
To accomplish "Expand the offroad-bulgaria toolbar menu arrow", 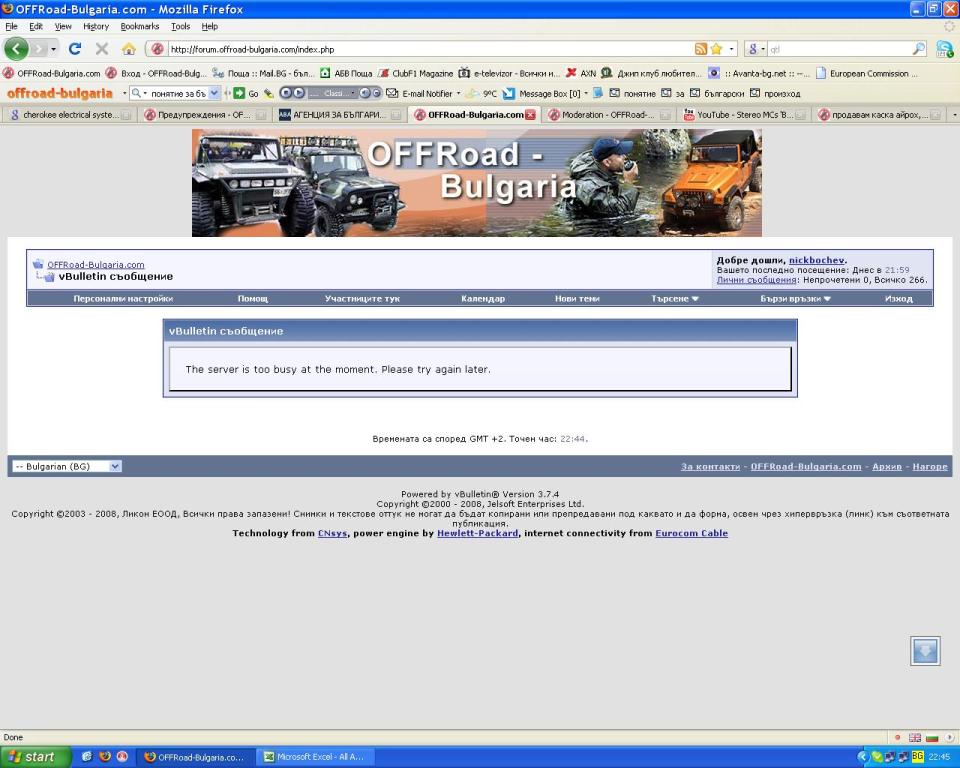I will (124, 93).
